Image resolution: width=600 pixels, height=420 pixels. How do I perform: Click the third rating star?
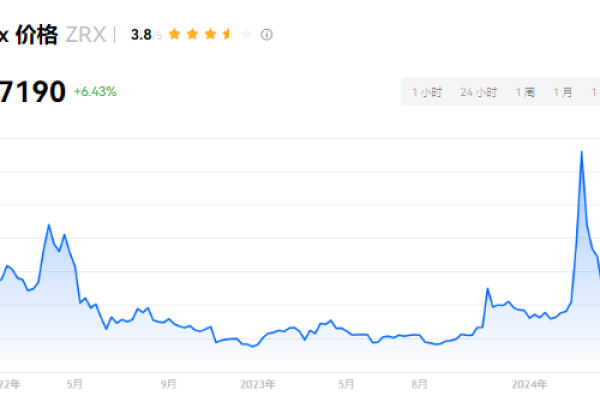[x=209, y=34]
